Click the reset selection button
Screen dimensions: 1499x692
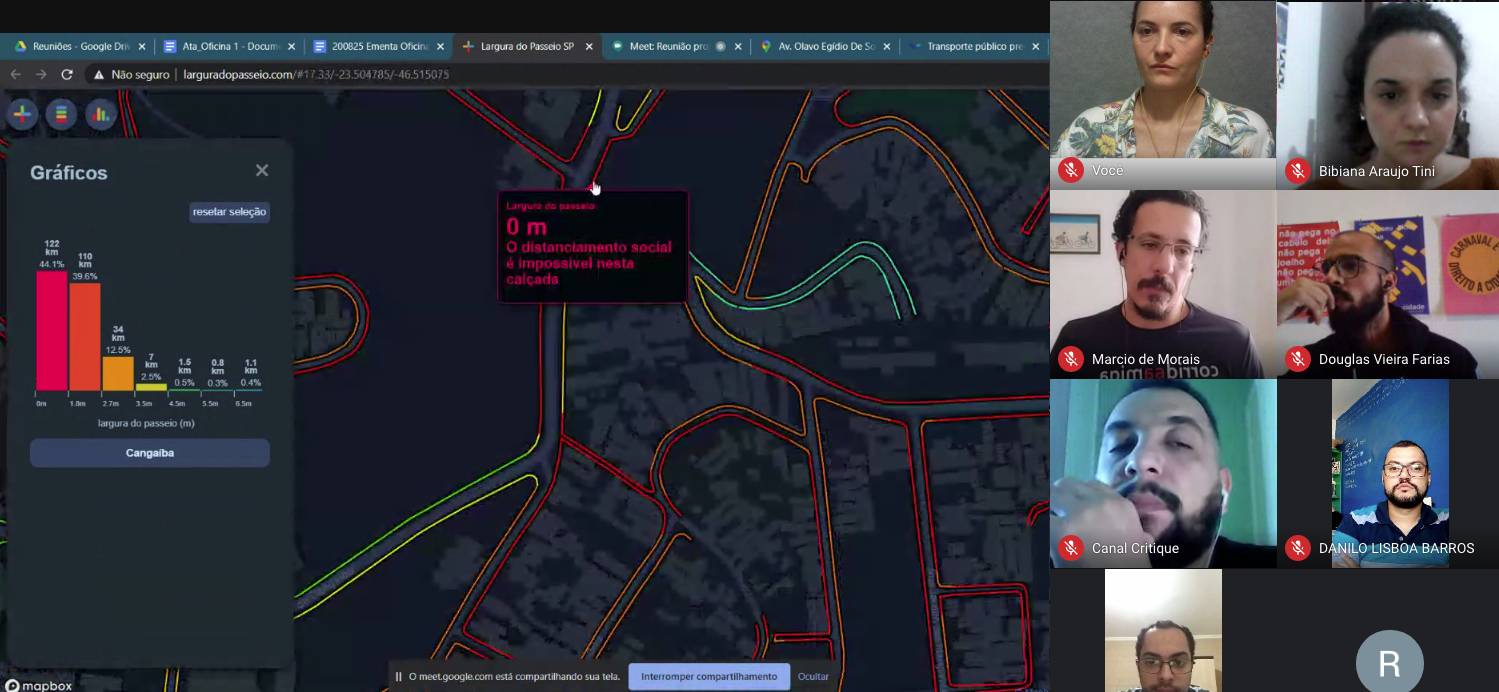click(x=230, y=212)
